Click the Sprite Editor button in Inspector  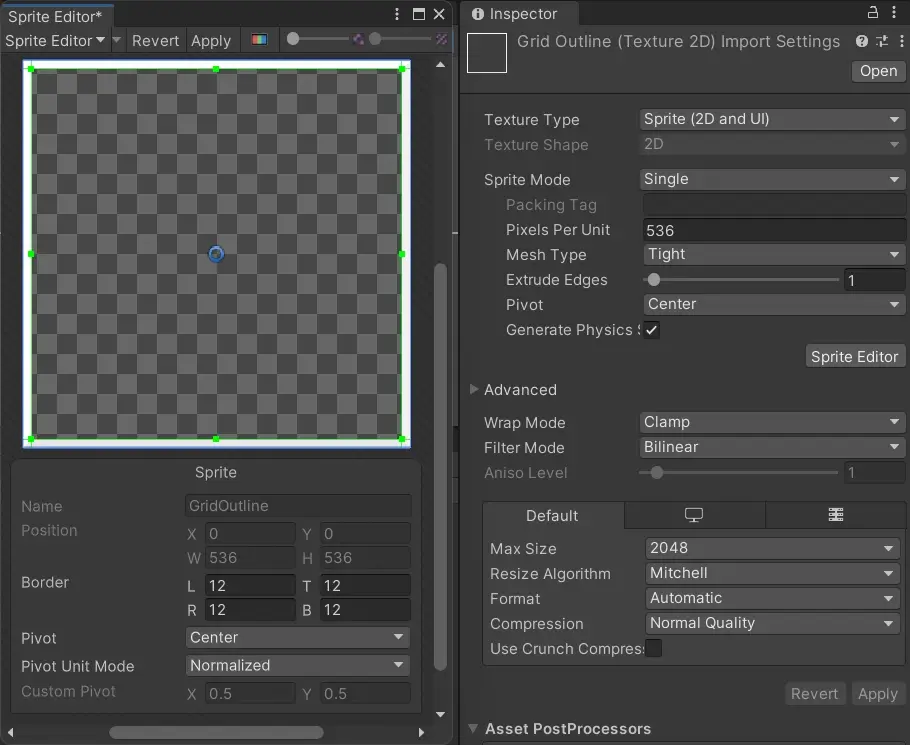854,356
